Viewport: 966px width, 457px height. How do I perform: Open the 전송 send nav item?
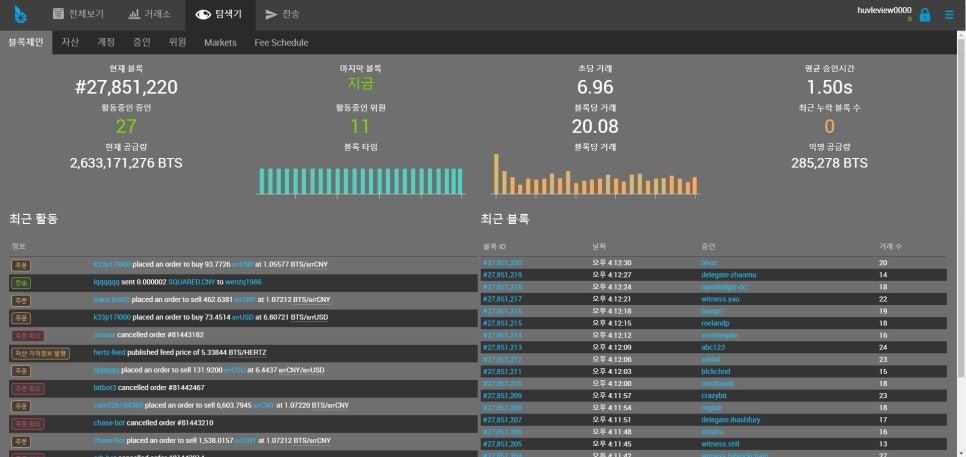[x=282, y=14]
